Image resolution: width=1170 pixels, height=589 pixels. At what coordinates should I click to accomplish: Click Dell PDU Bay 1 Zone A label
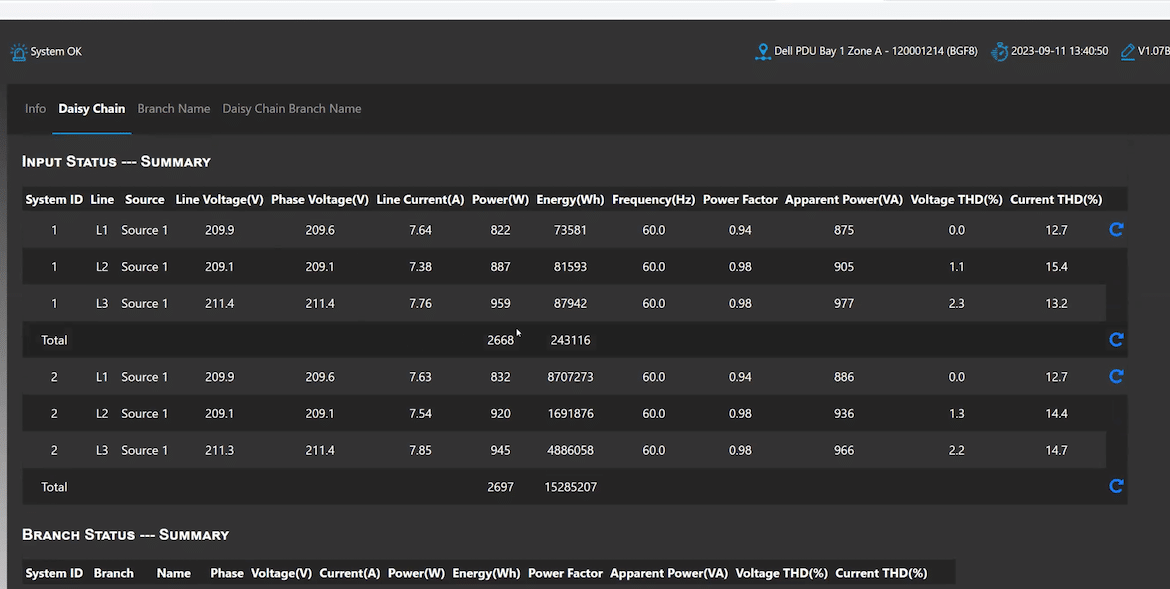(x=875, y=52)
